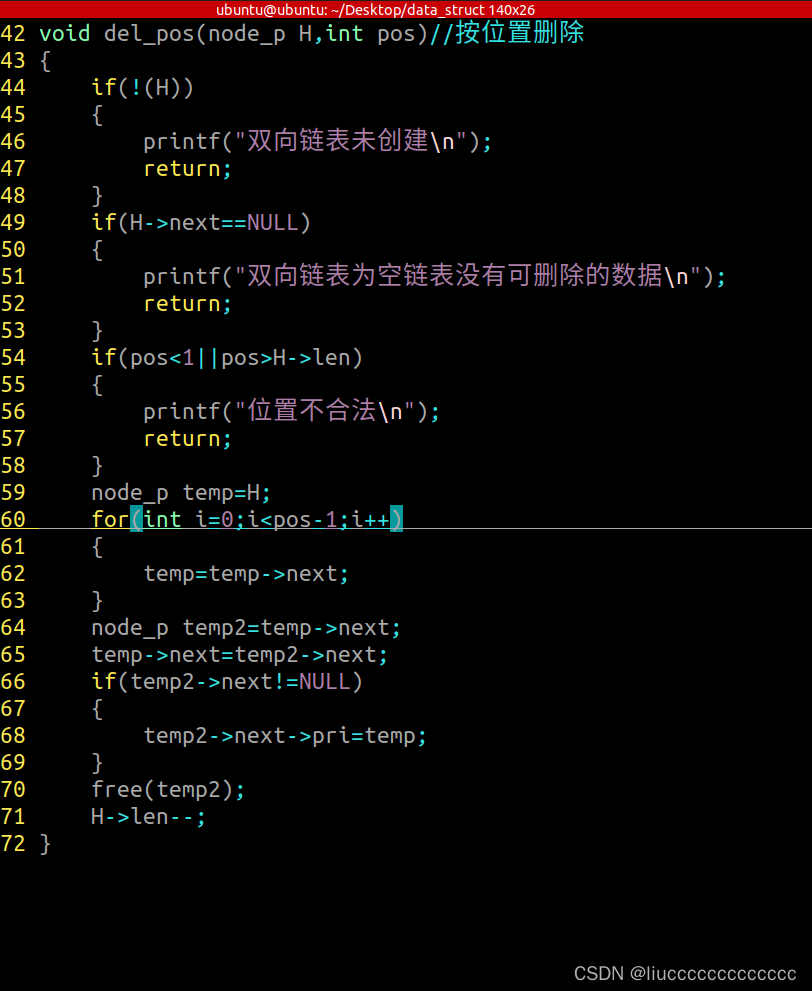Click the highlighted opening parenthesis after for
This screenshot has height=991, width=812.
point(136,519)
